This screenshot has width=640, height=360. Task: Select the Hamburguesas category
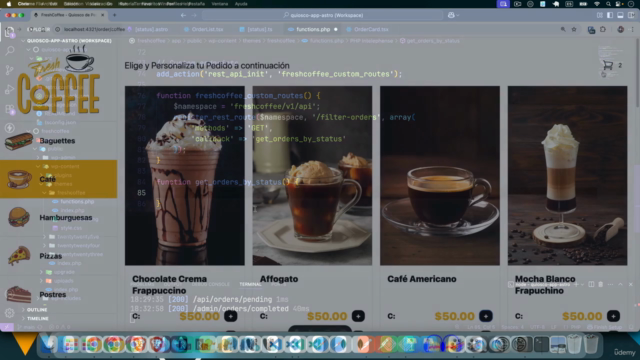coord(58,218)
